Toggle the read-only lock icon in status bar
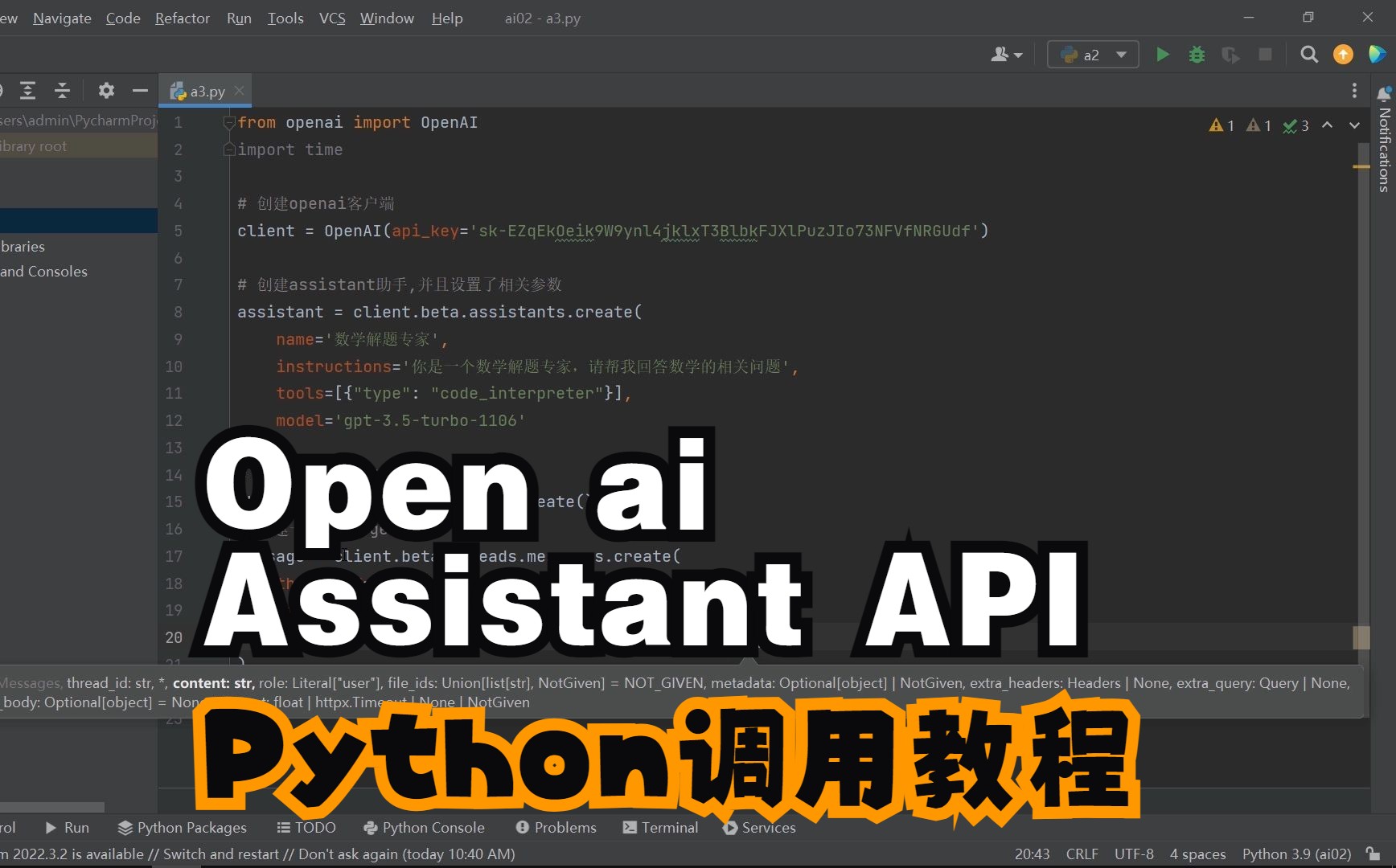 point(1373,854)
